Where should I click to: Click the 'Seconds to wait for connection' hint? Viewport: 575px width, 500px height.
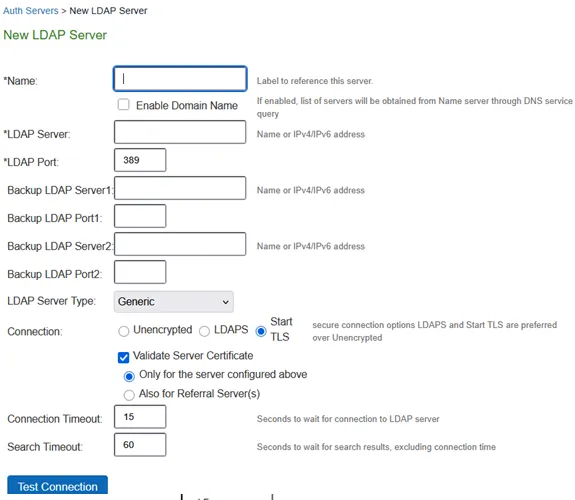[348, 419]
